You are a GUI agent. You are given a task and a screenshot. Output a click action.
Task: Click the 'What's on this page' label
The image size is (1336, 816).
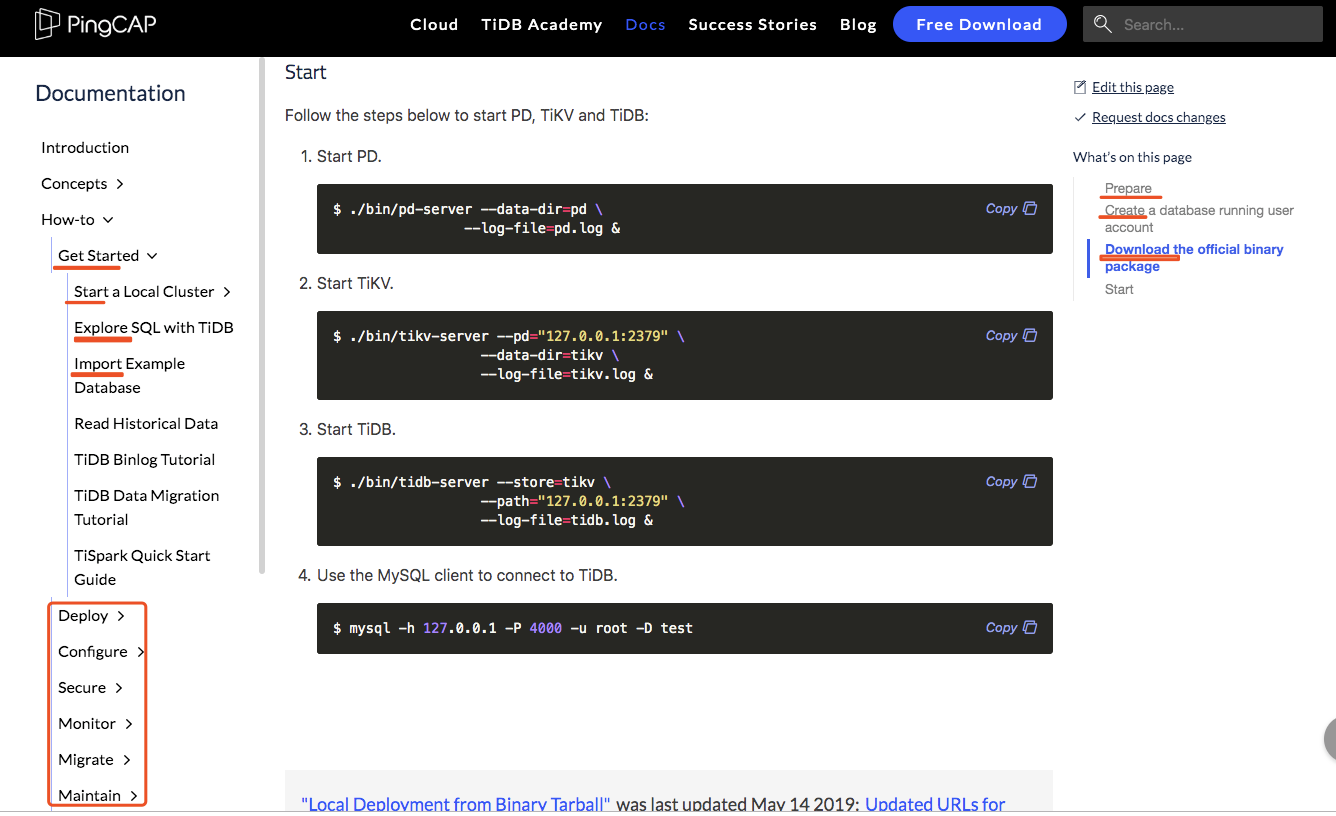coord(1132,157)
